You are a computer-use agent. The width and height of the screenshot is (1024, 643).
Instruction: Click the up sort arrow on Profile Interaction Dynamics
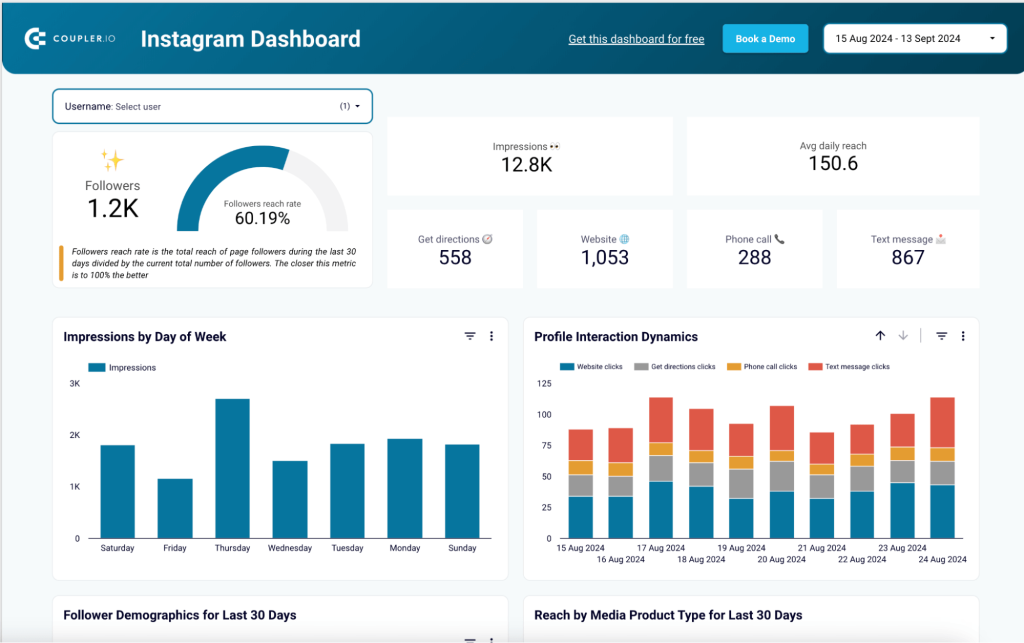(881, 336)
